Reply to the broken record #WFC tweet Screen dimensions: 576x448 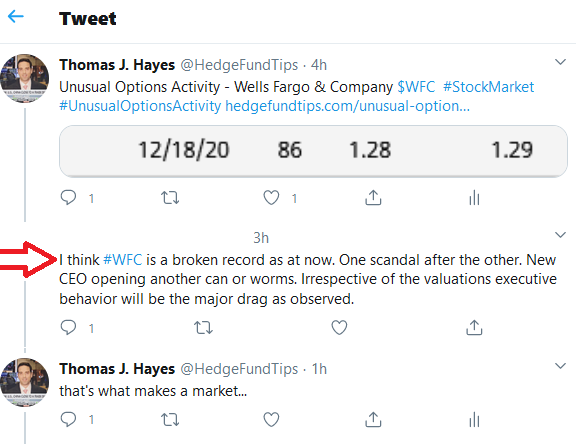(x=68, y=327)
